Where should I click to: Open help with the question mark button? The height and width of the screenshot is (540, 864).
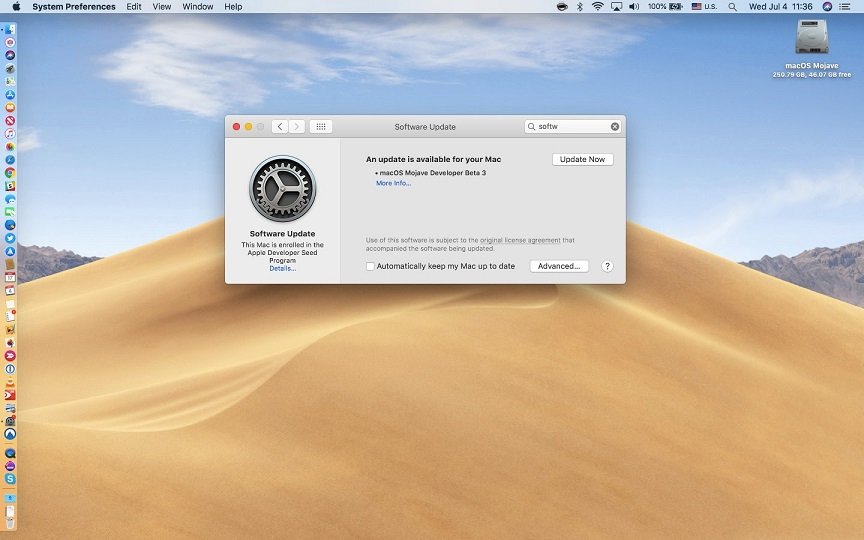tap(607, 266)
